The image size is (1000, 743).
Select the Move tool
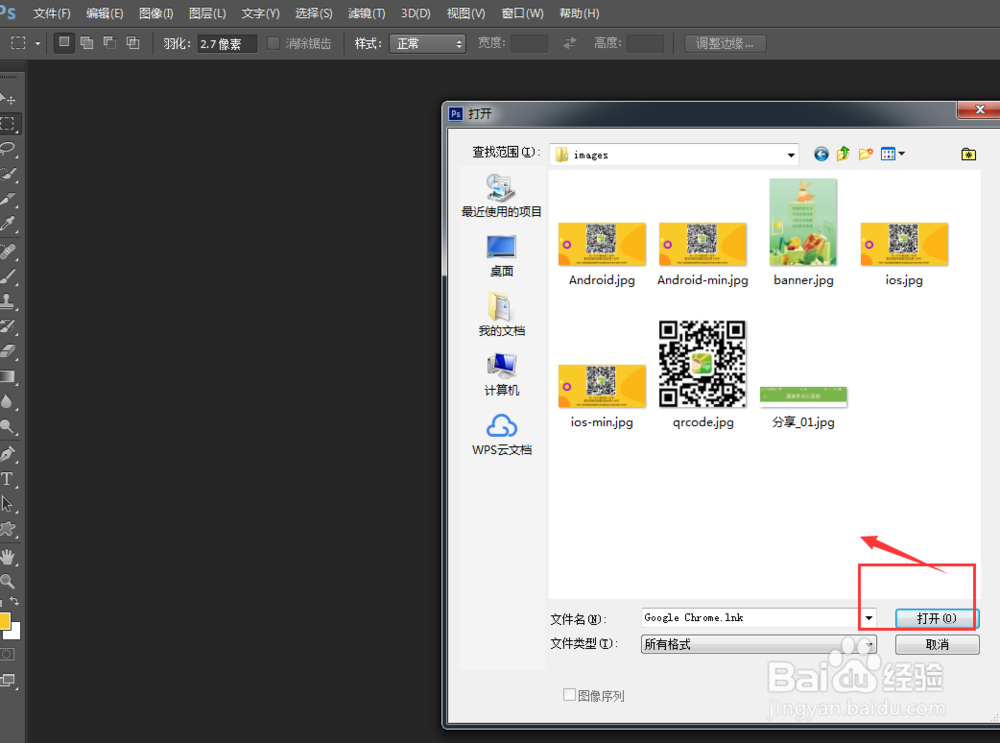point(11,97)
